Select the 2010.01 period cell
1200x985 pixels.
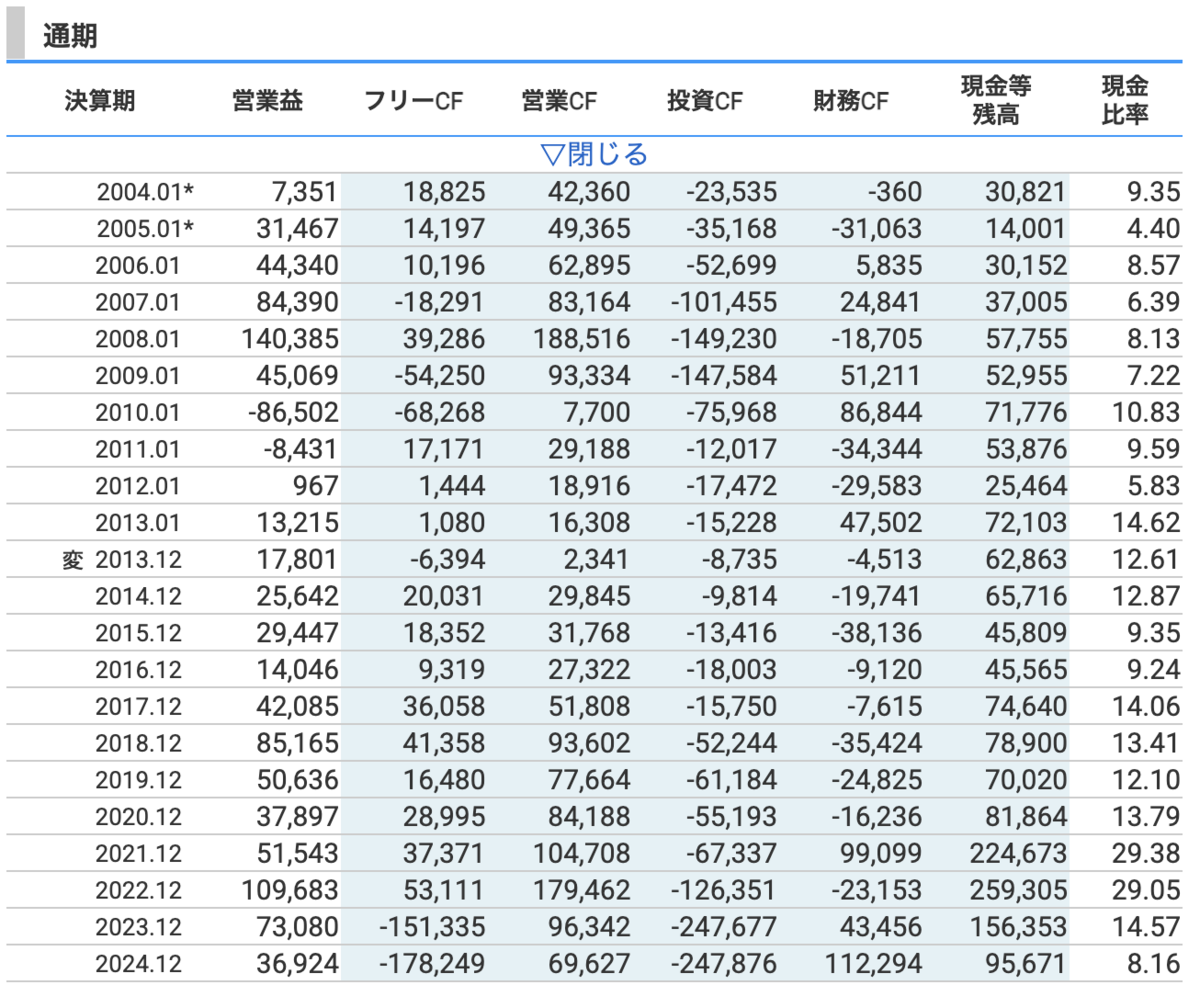[x=138, y=412]
